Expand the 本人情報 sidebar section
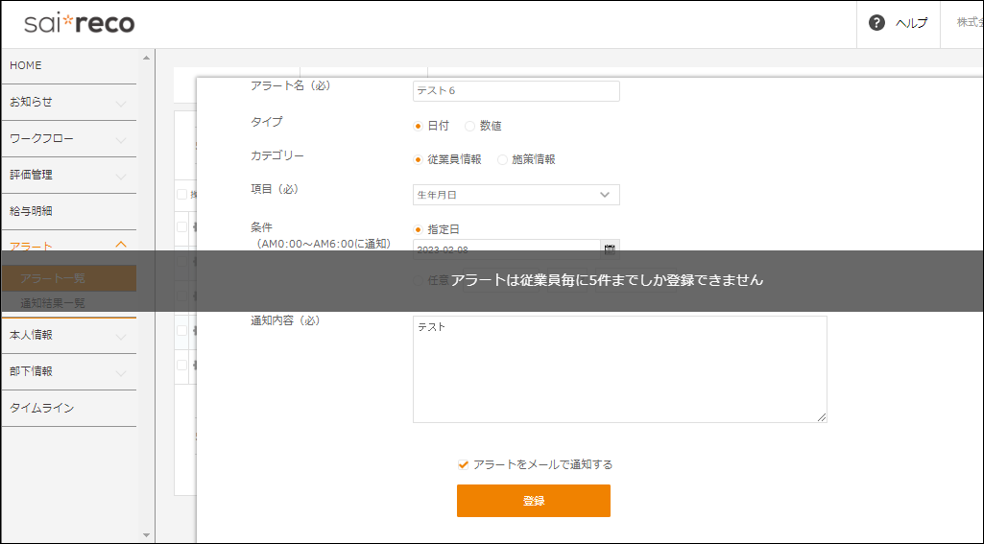This screenshot has height=544, width=984. coord(68,335)
